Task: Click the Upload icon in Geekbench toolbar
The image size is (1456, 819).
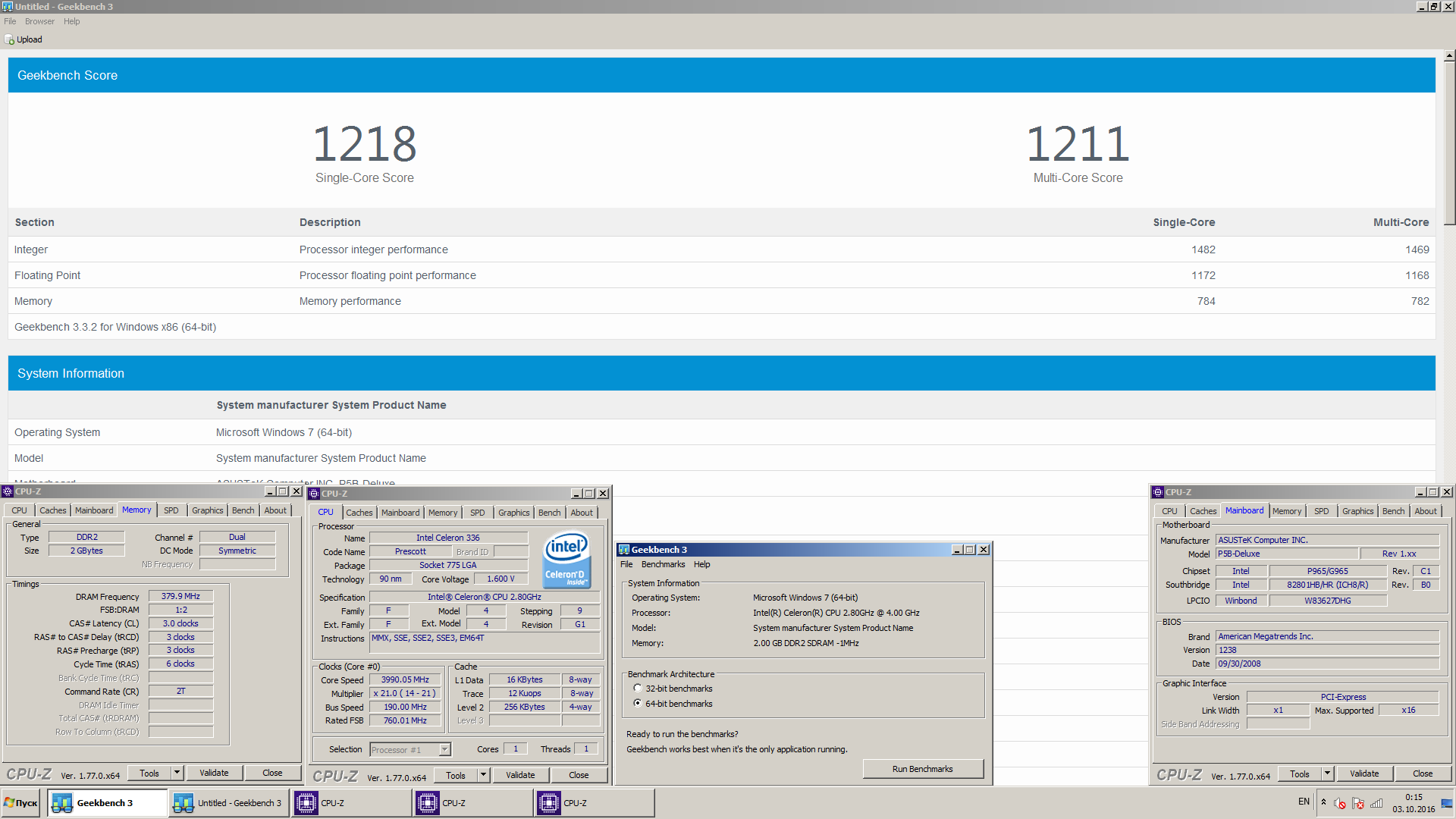Action: point(9,39)
